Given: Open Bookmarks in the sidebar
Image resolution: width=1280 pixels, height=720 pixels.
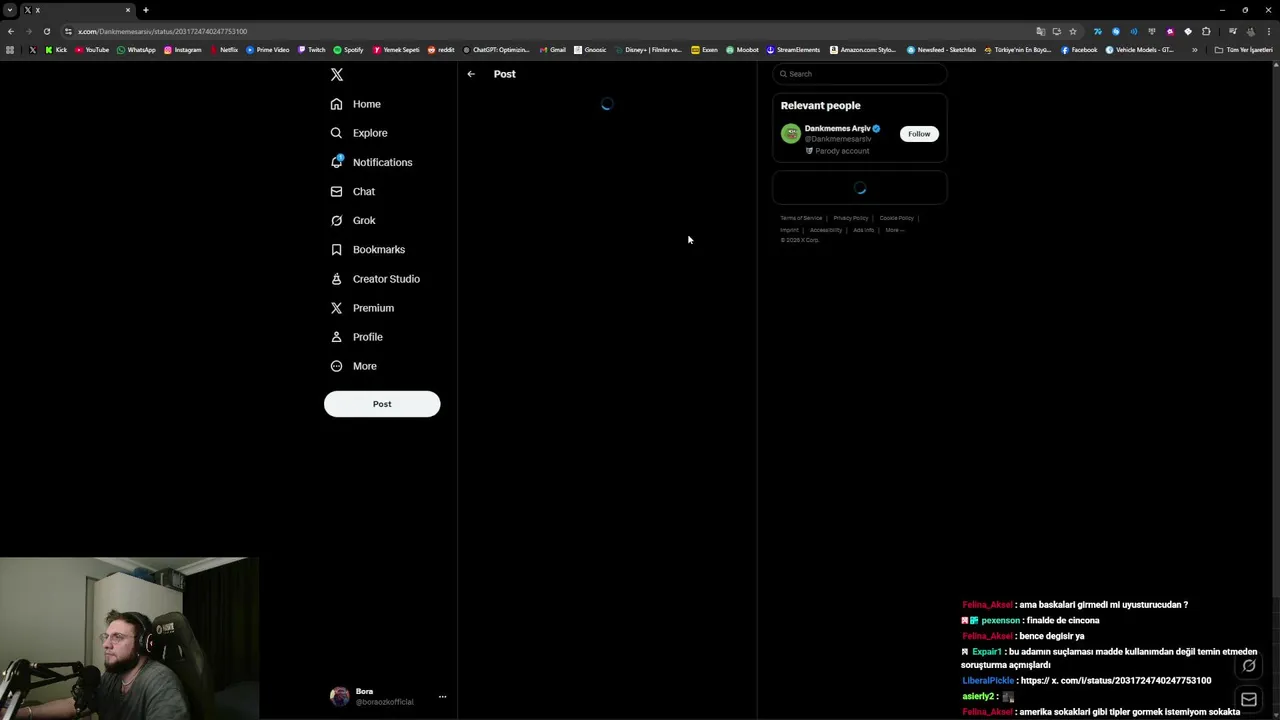Looking at the screenshot, I should (368, 249).
